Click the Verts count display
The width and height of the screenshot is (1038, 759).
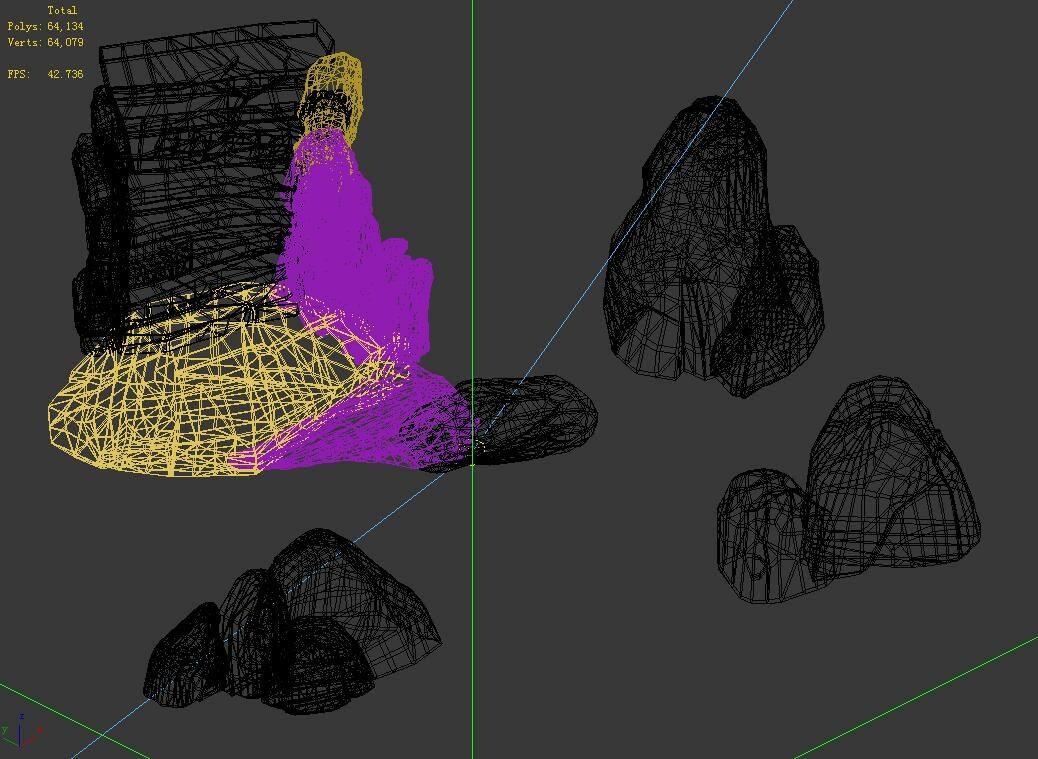[43, 42]
